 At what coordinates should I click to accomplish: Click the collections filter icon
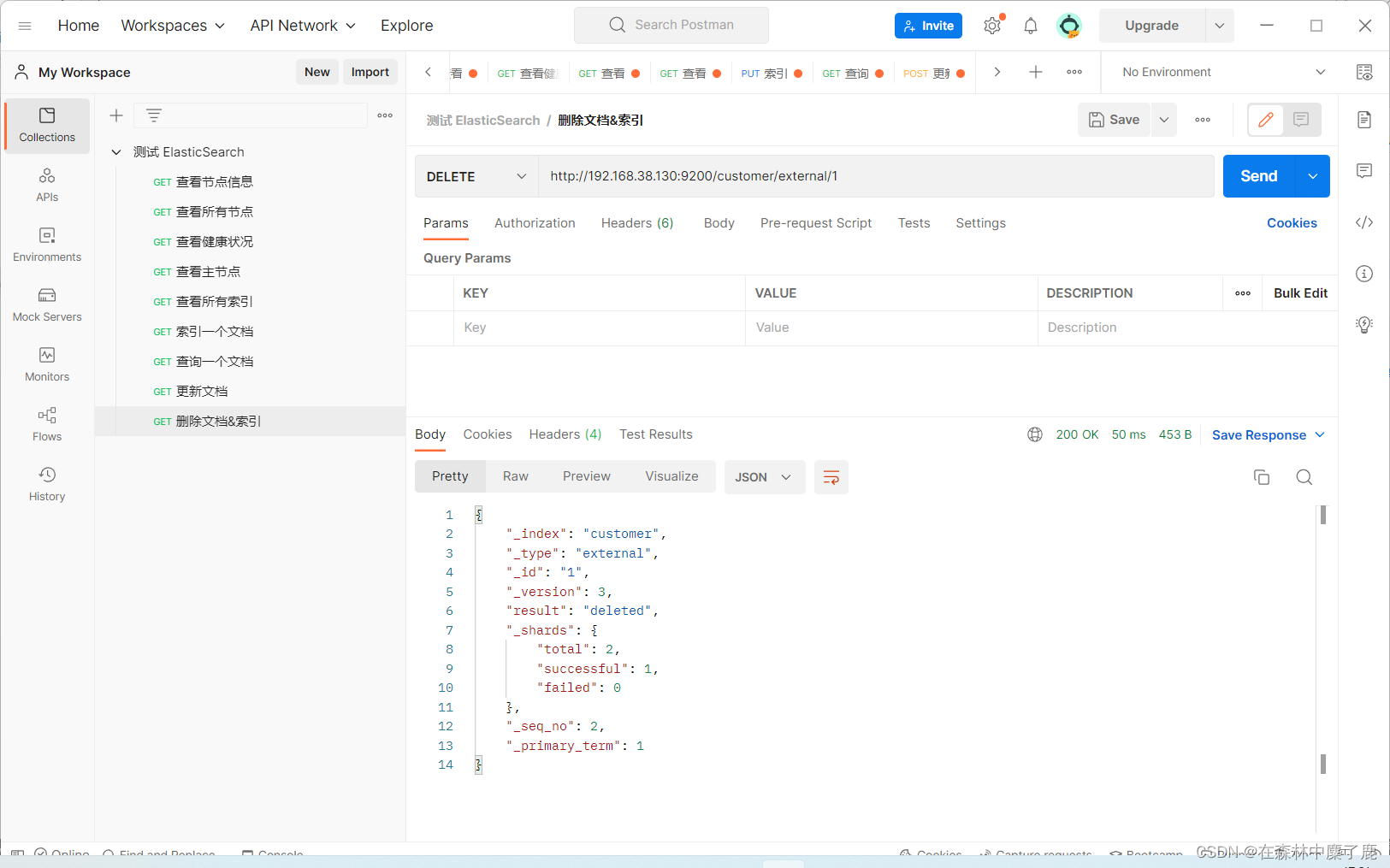154,115
